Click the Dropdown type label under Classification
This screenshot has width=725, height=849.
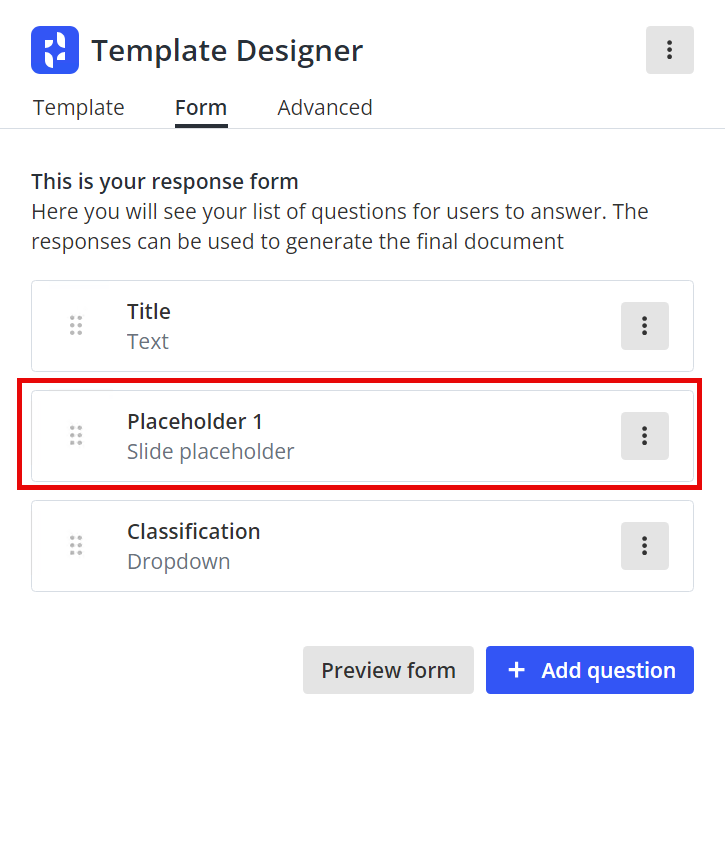(x=179, y=562)
